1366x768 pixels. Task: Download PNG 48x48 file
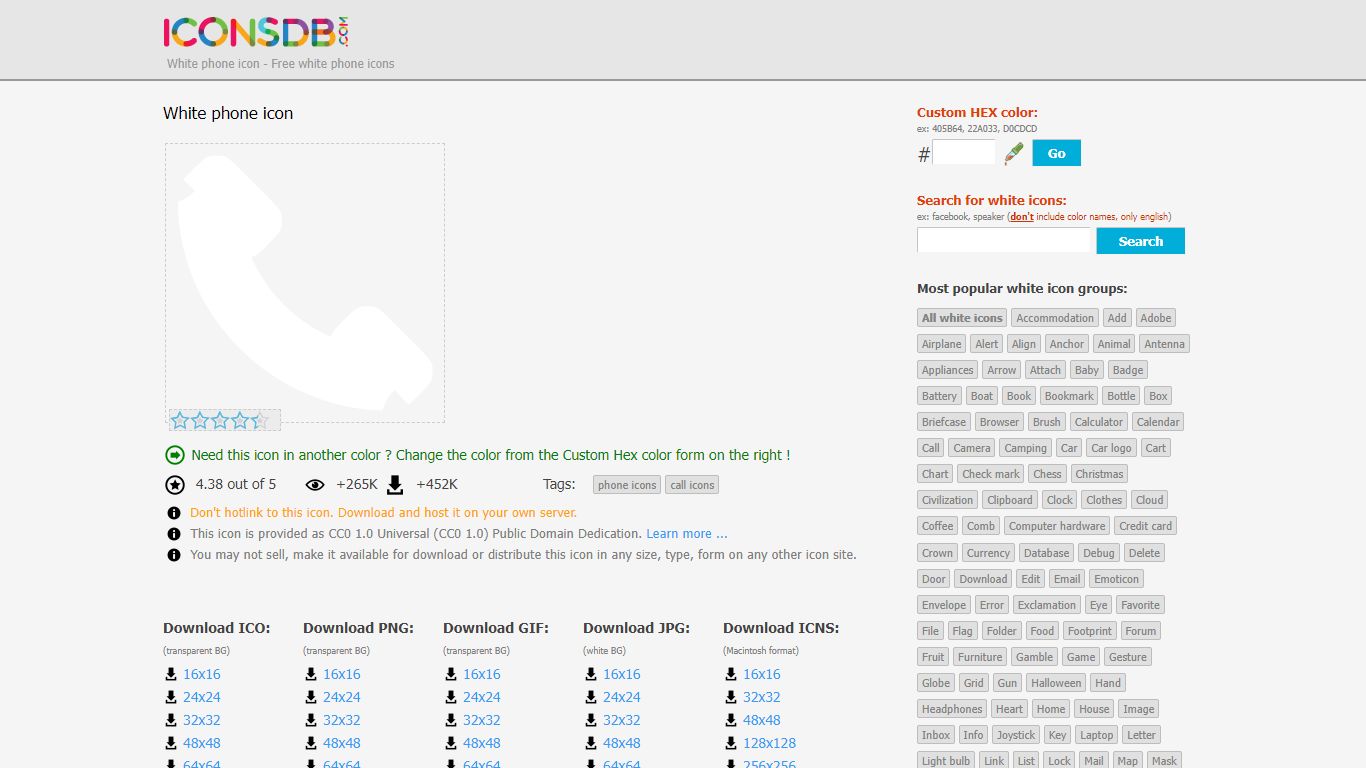(x=342, y=744)
